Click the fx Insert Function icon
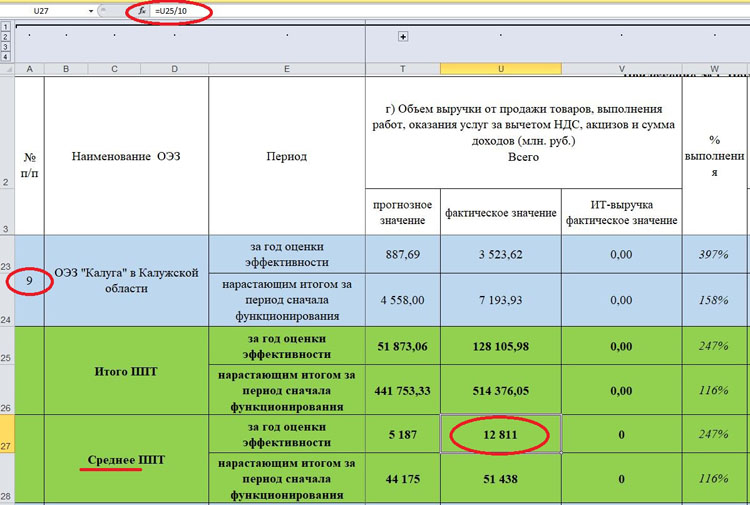 (x=142, y=10)
